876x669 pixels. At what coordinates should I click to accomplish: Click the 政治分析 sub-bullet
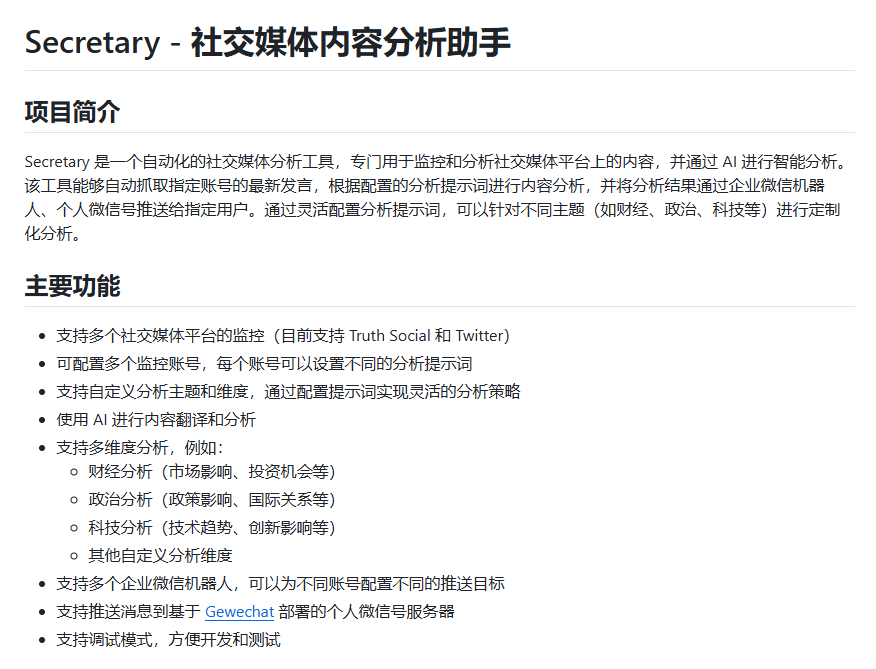click(212, 500)
